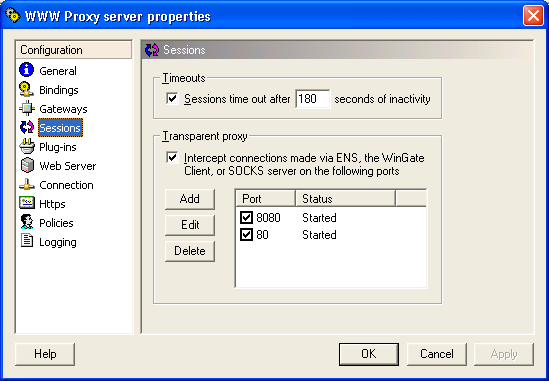549x381 pixels.
Task: Click the Sessions header panel icon
Action: (152, 50)
